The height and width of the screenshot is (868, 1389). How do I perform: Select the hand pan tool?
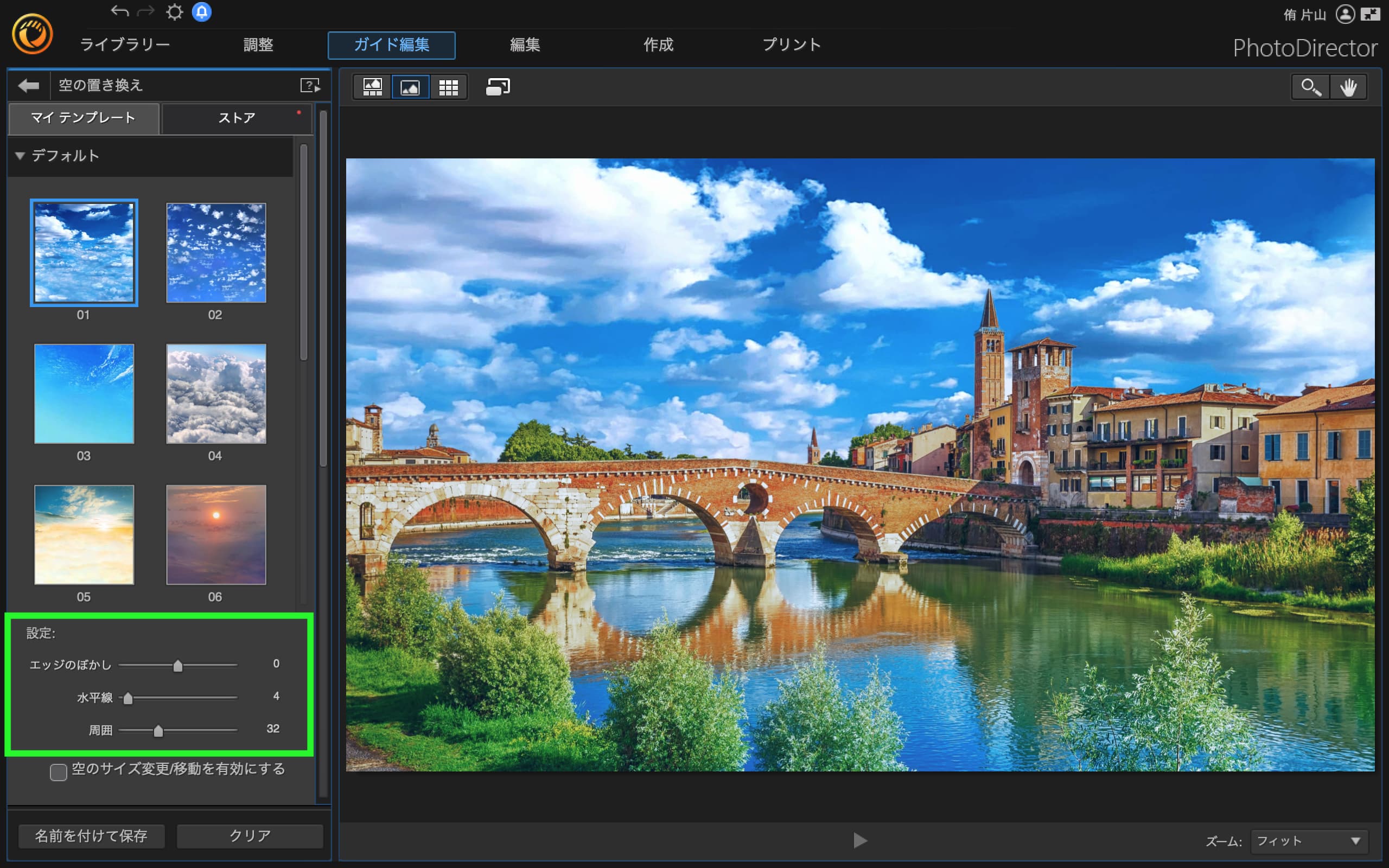1348,87
